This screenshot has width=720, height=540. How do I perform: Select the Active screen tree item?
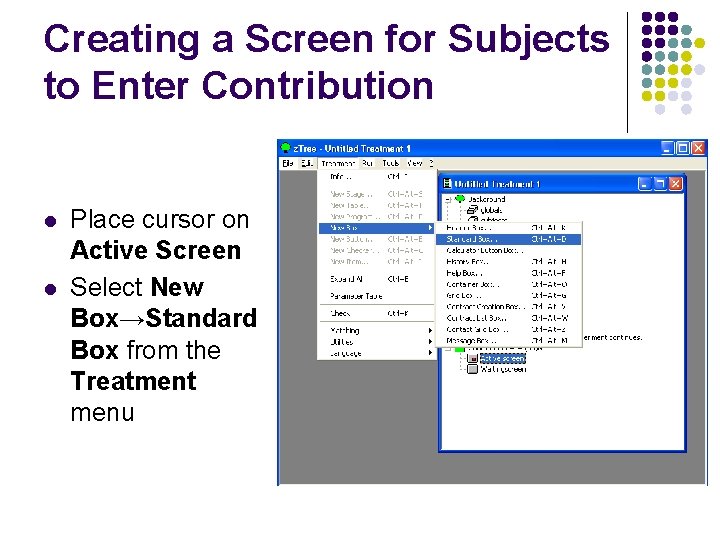(502, 358)
